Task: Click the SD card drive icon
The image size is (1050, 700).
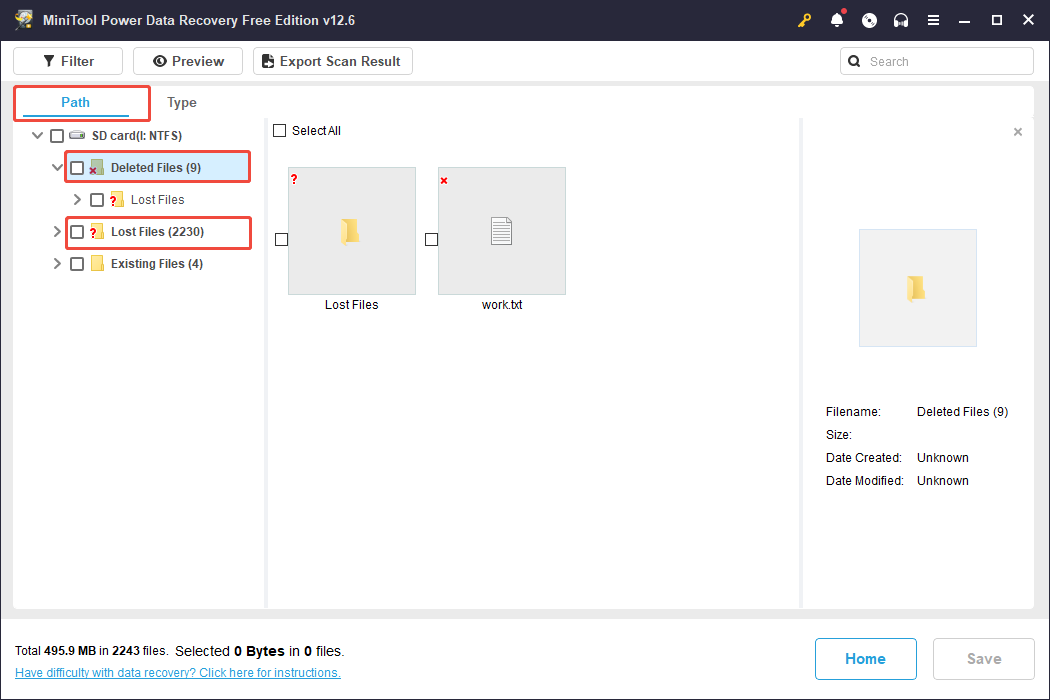Action: pos(77,135)
